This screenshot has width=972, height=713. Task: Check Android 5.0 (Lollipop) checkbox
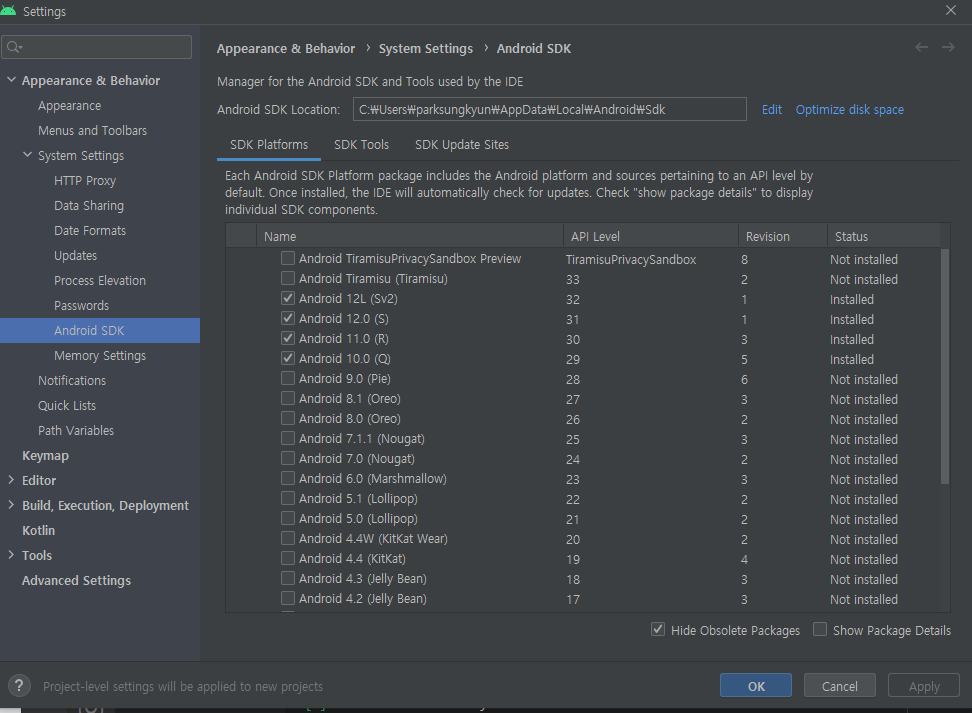click(x=288, y=518)
